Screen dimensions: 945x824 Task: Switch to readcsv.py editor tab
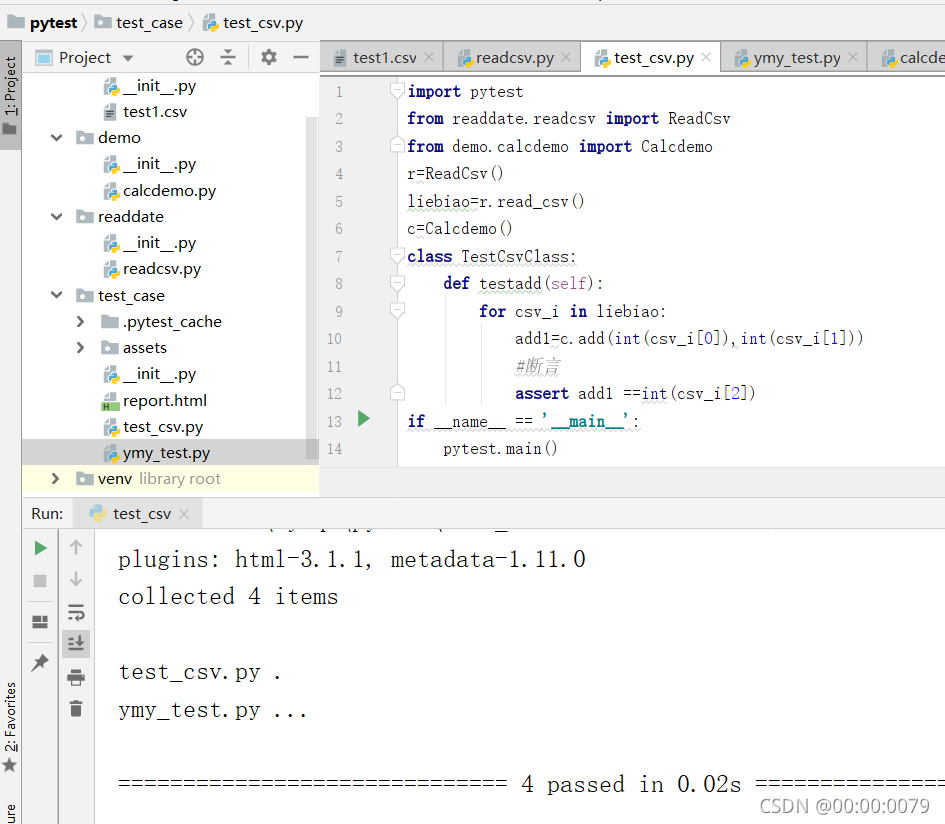tap(512, 58)
